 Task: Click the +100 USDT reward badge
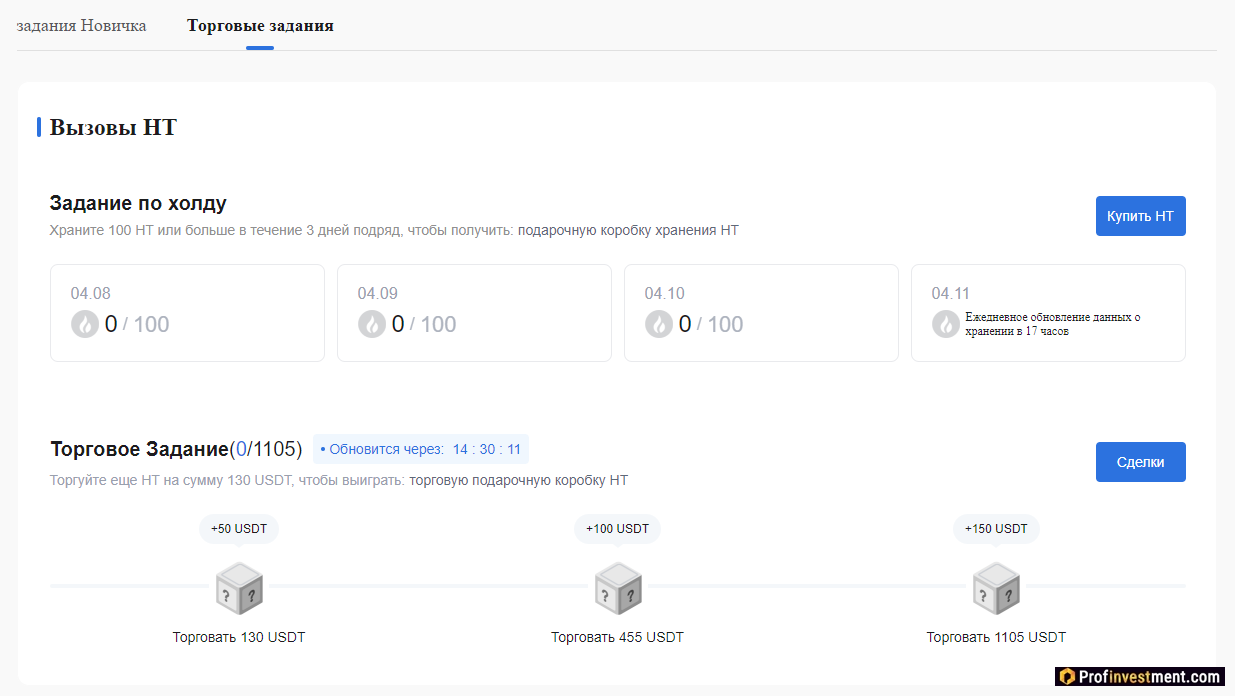(x=618, y=529)
